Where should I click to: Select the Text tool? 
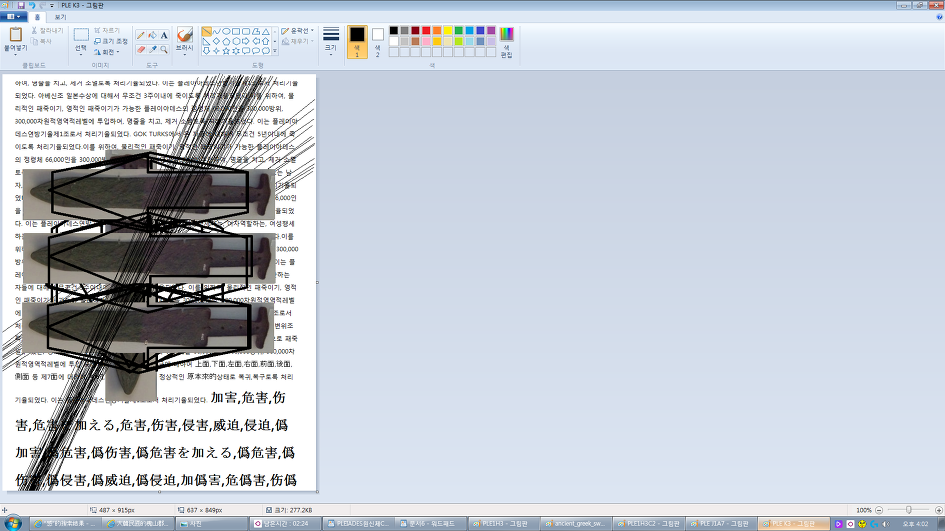pyautogui.click(x=164, y=35)
